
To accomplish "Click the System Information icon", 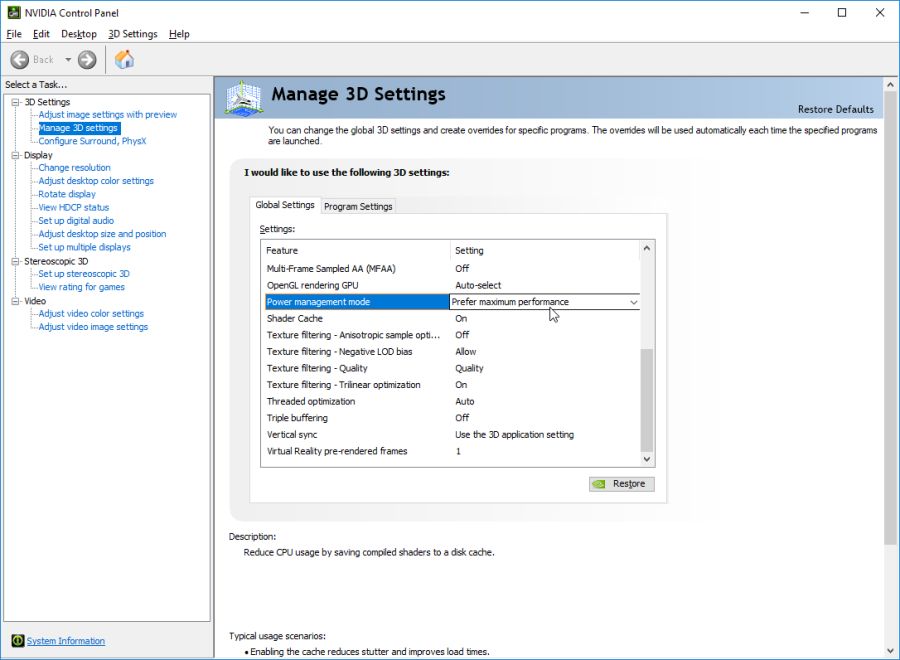I will (18, 640).
